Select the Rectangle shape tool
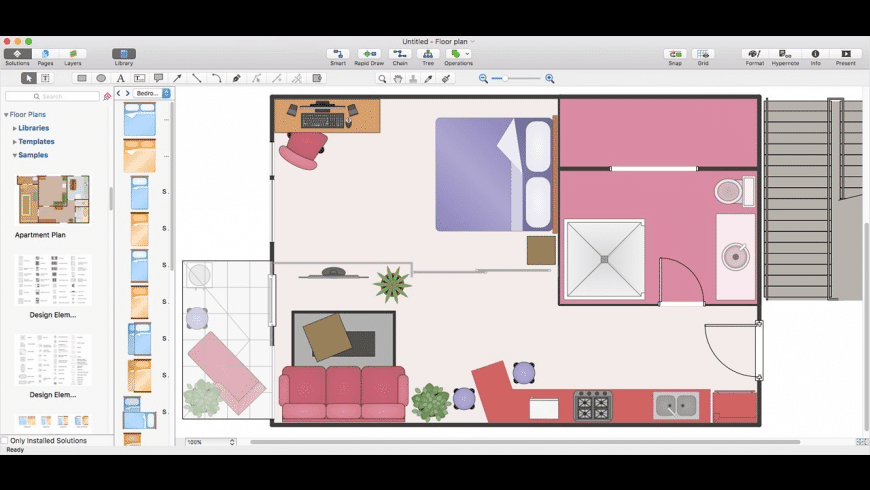Viewport: 870px width, 490px height. tap(82, 78)
